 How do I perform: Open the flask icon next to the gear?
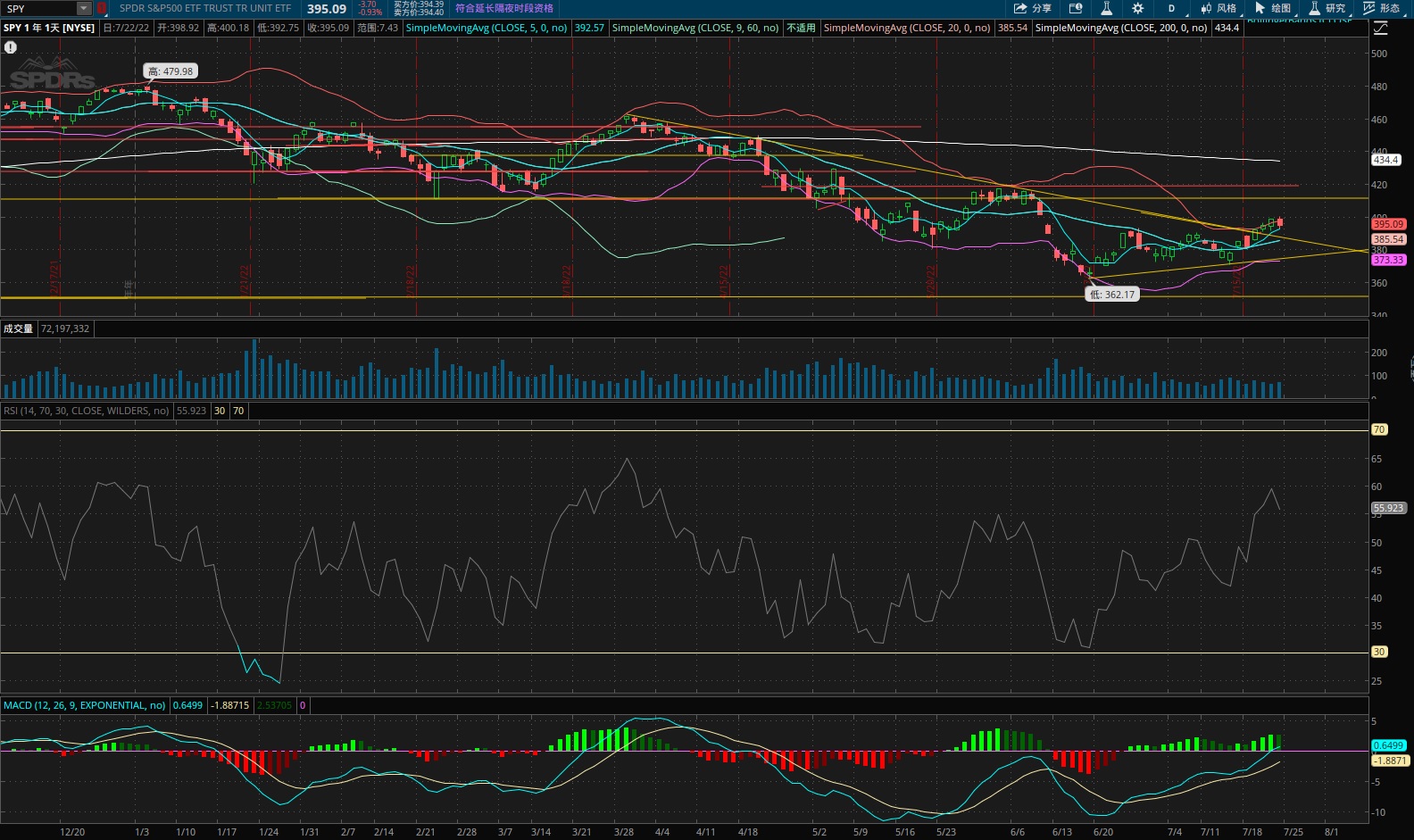pyautogui.click(x=1106, y=8)
